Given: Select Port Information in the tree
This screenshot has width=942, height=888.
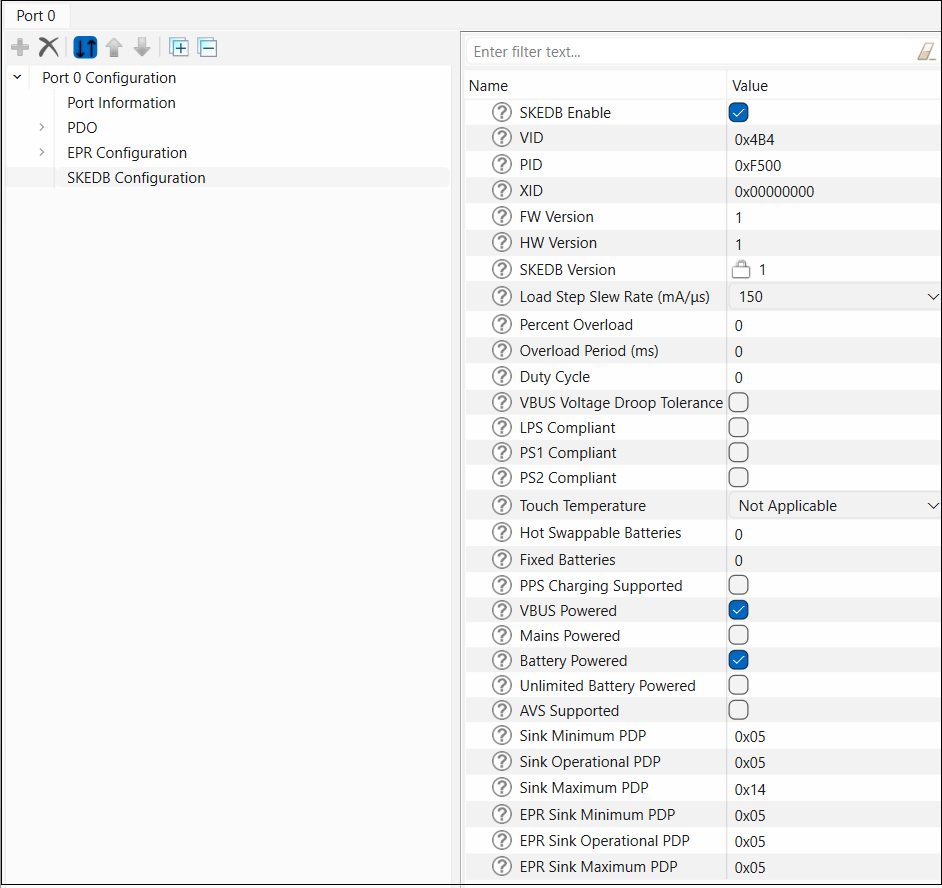Looking at the screenshot, I should [x=121, y=103].
